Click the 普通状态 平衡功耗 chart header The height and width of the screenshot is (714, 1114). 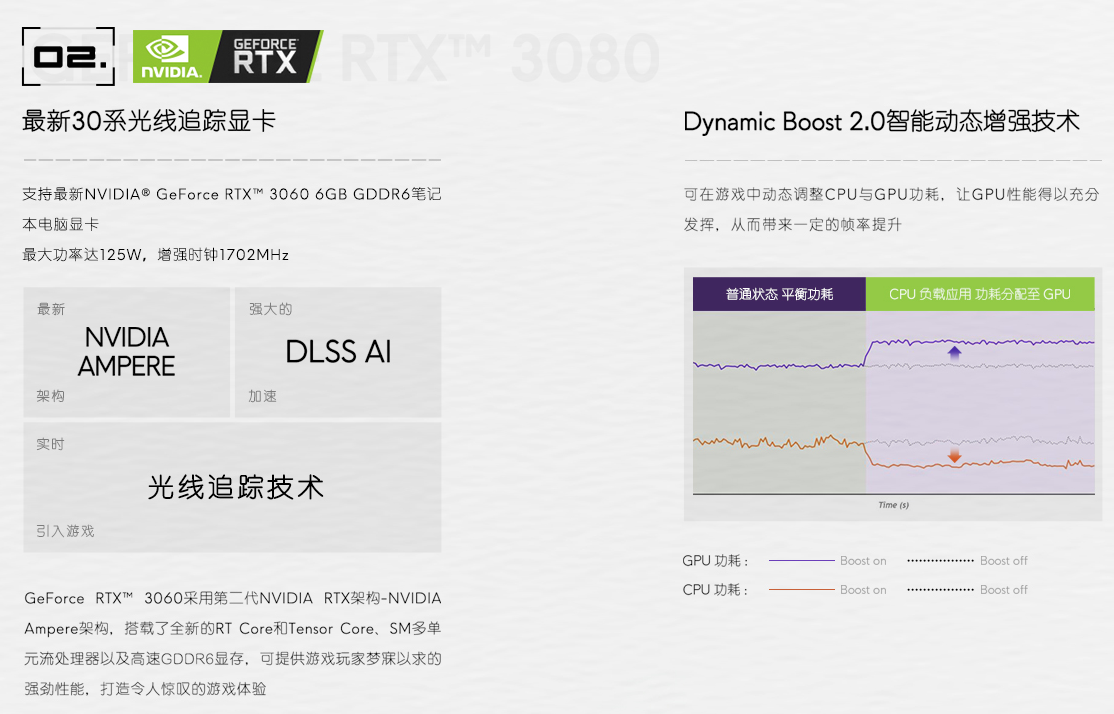(779, 294)
